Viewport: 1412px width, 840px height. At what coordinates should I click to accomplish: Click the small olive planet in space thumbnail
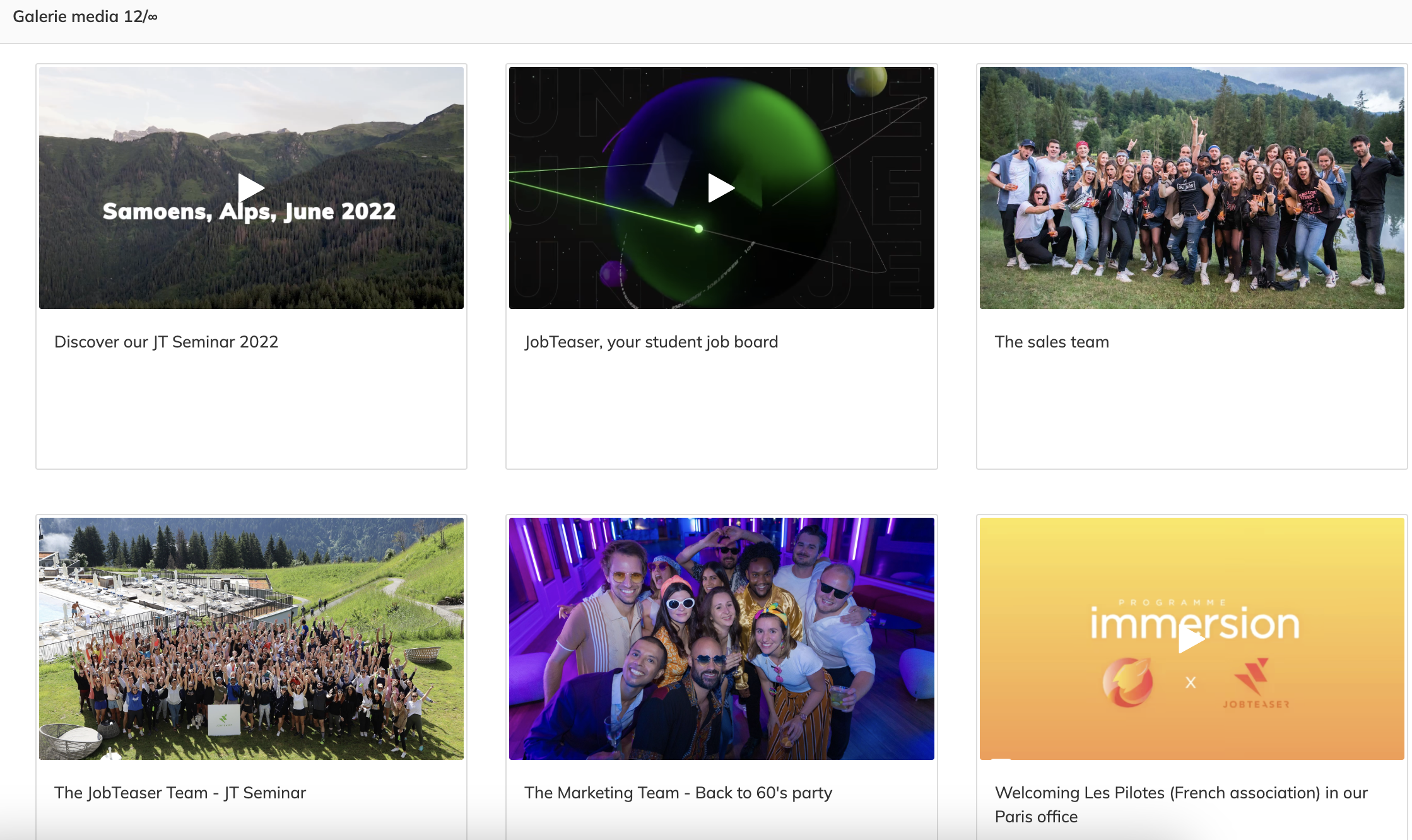coord(868,80)
